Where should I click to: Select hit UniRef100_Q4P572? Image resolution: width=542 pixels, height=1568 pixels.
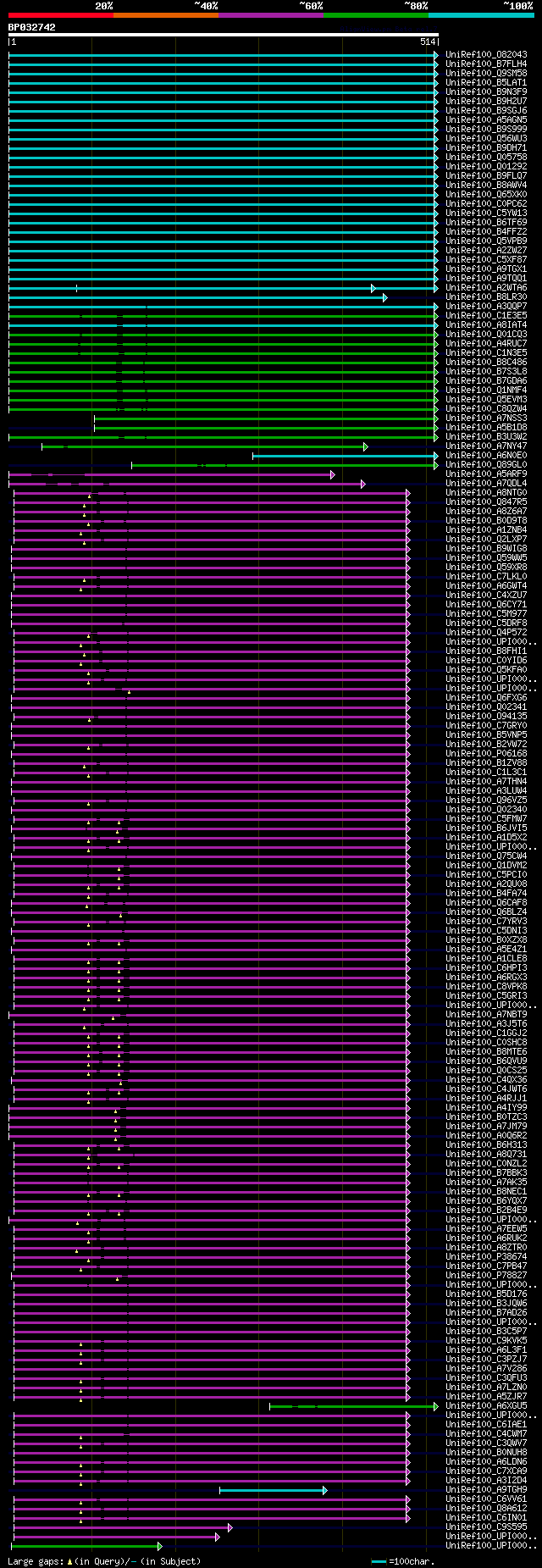tap(486, 632)
